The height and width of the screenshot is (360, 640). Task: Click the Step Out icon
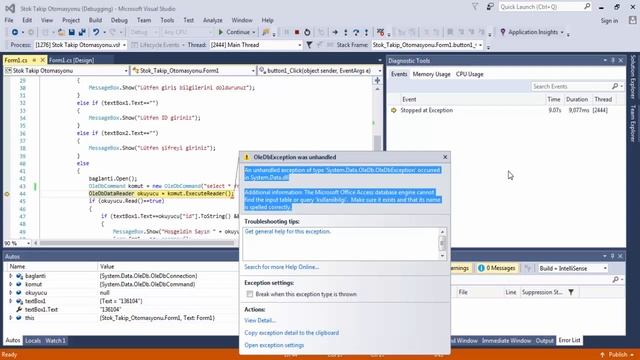tap(366, 32)
